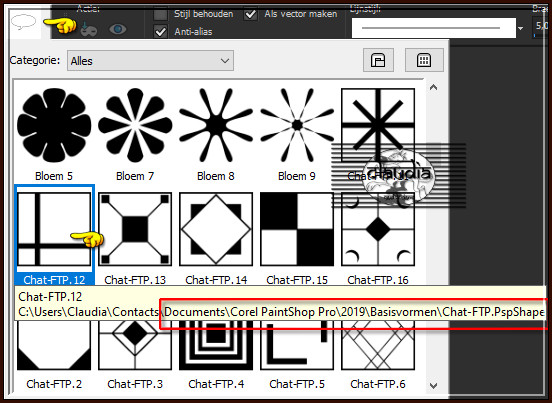552x403 pixels.
Task: Choose the Bloem 8 shape
Action: (x=216, y=125)
